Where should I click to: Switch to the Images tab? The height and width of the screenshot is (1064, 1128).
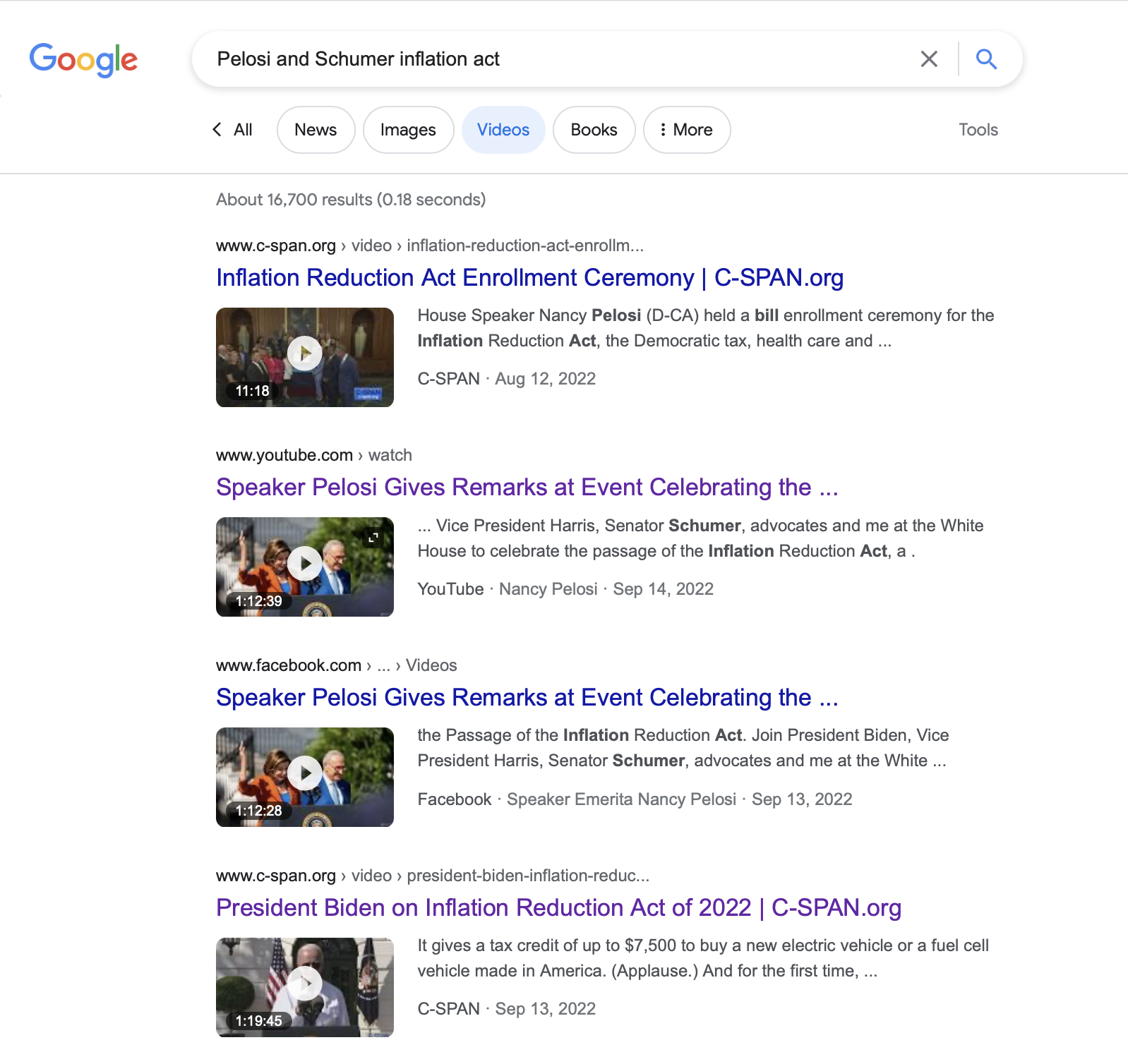coord(408,130)
